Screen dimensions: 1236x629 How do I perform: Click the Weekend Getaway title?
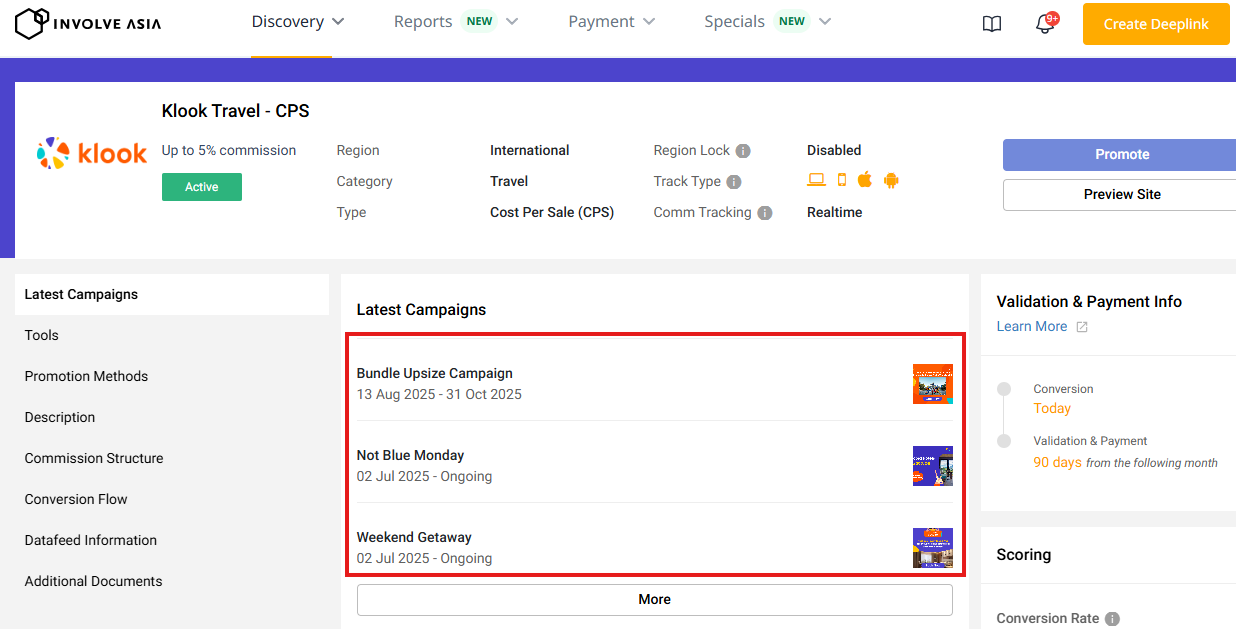click(x=414, y=538)
